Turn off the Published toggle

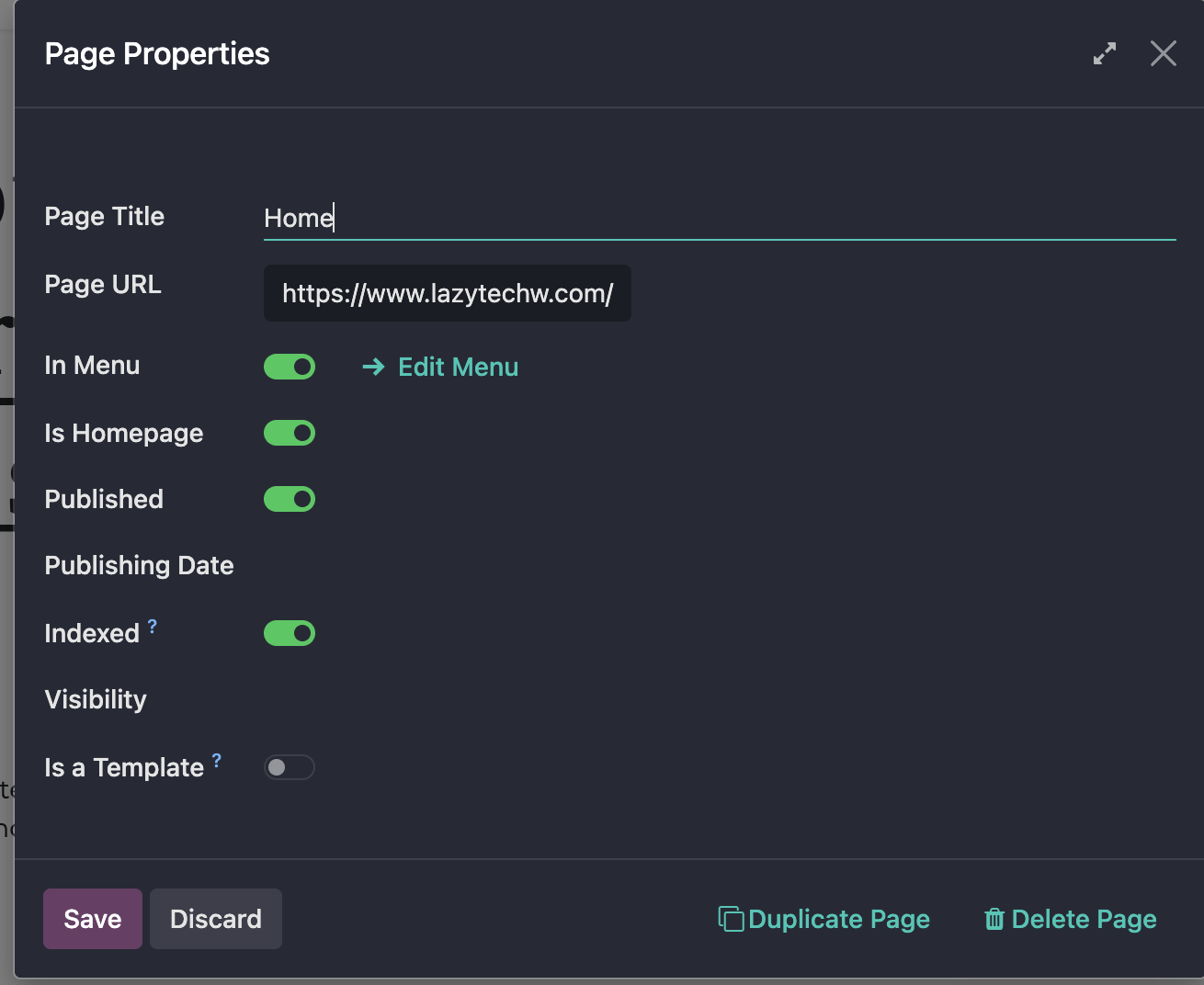(289, 499)
